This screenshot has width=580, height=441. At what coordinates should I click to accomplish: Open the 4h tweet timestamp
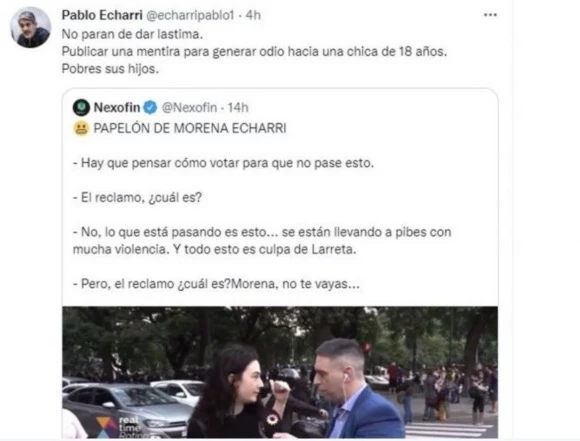tap(253, 15)
